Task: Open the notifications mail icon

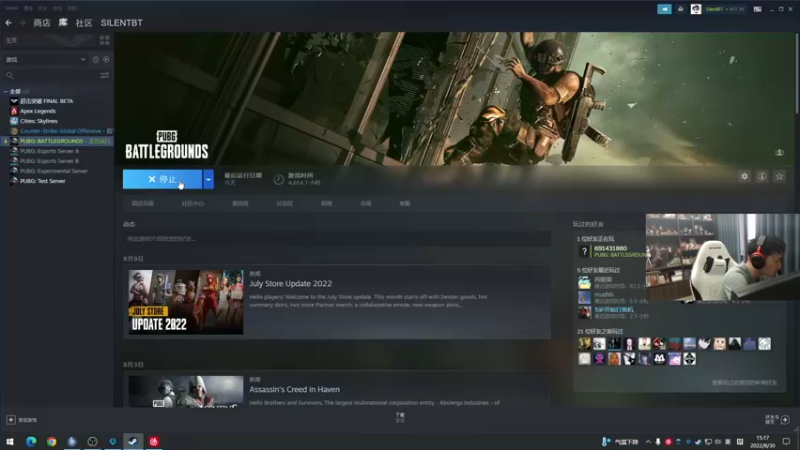Action: pyautogui.click(x=681, y=9)
